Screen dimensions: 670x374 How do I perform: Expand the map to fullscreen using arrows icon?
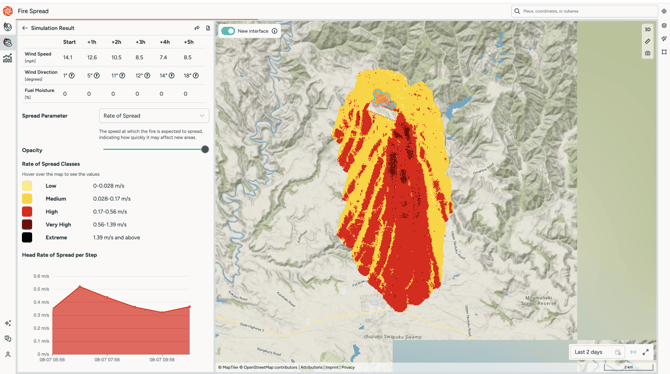click(646, 352)
